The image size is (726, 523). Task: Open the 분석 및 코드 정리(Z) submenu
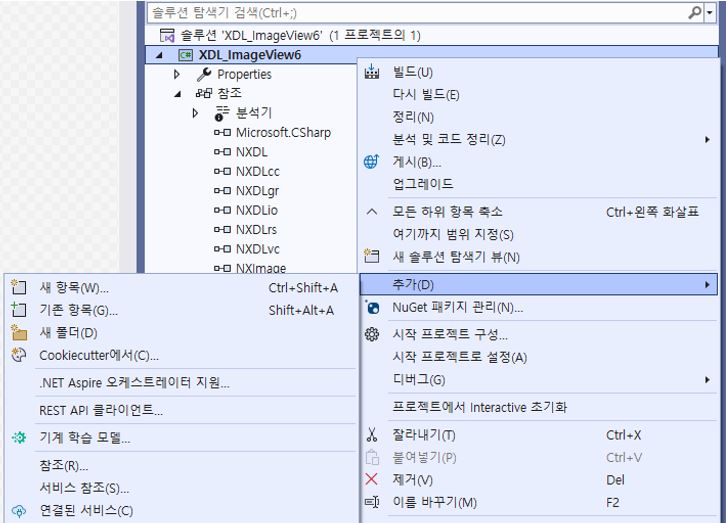tap(539, 139)
